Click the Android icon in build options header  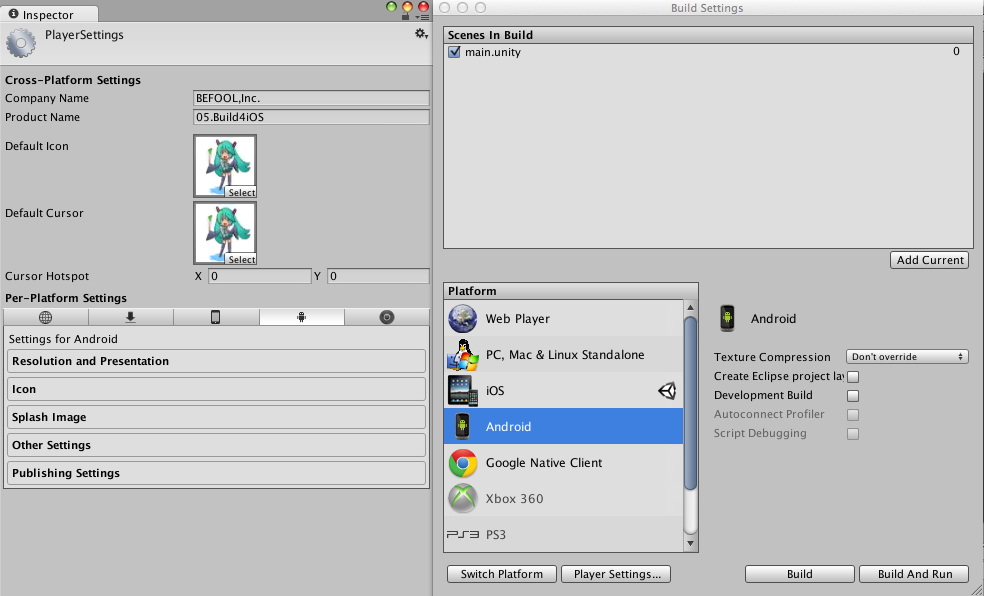coord(727,318)
